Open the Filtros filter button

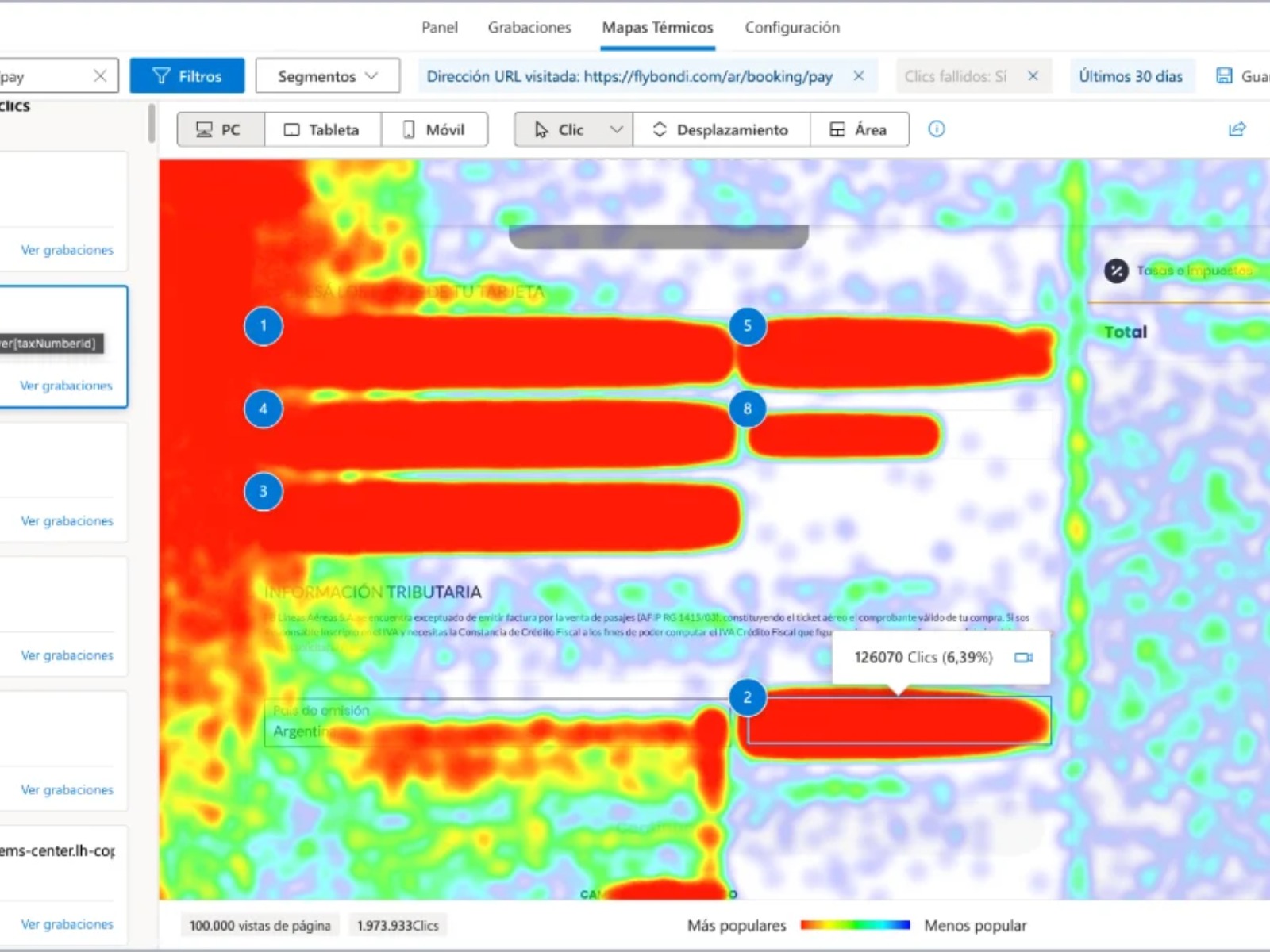(x=187, y=76)
